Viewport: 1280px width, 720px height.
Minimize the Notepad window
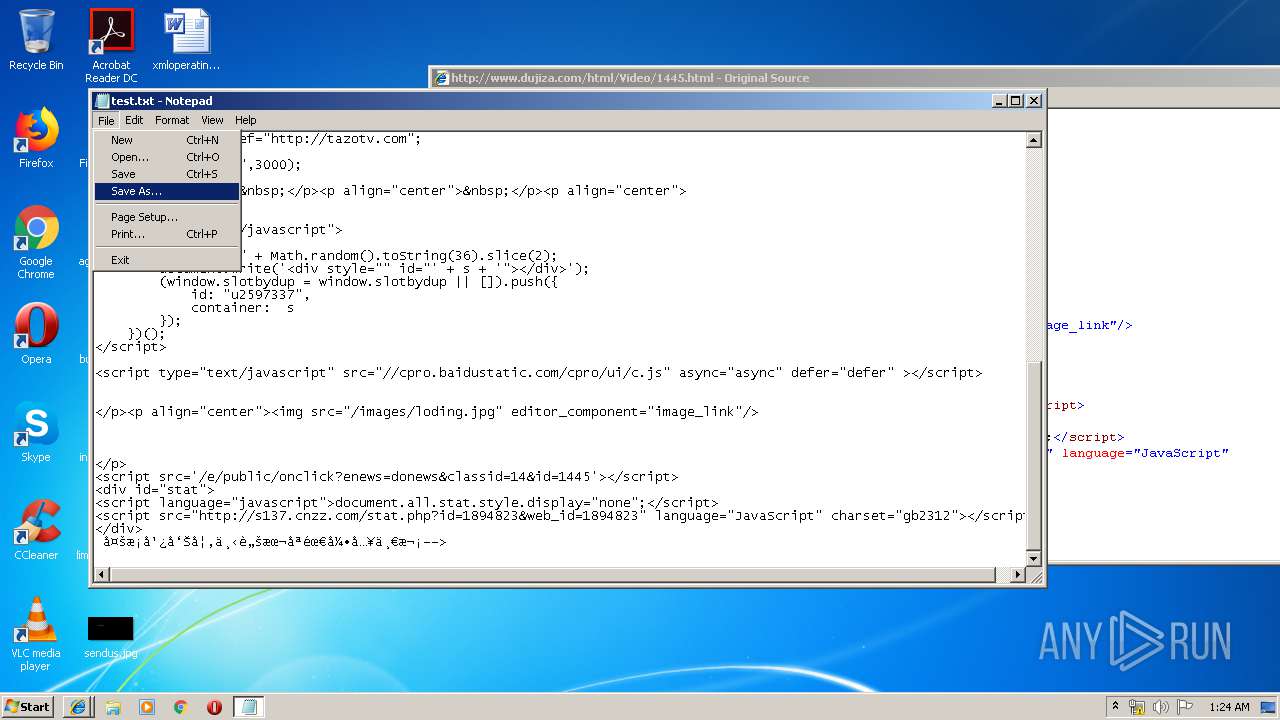[999, 100]
